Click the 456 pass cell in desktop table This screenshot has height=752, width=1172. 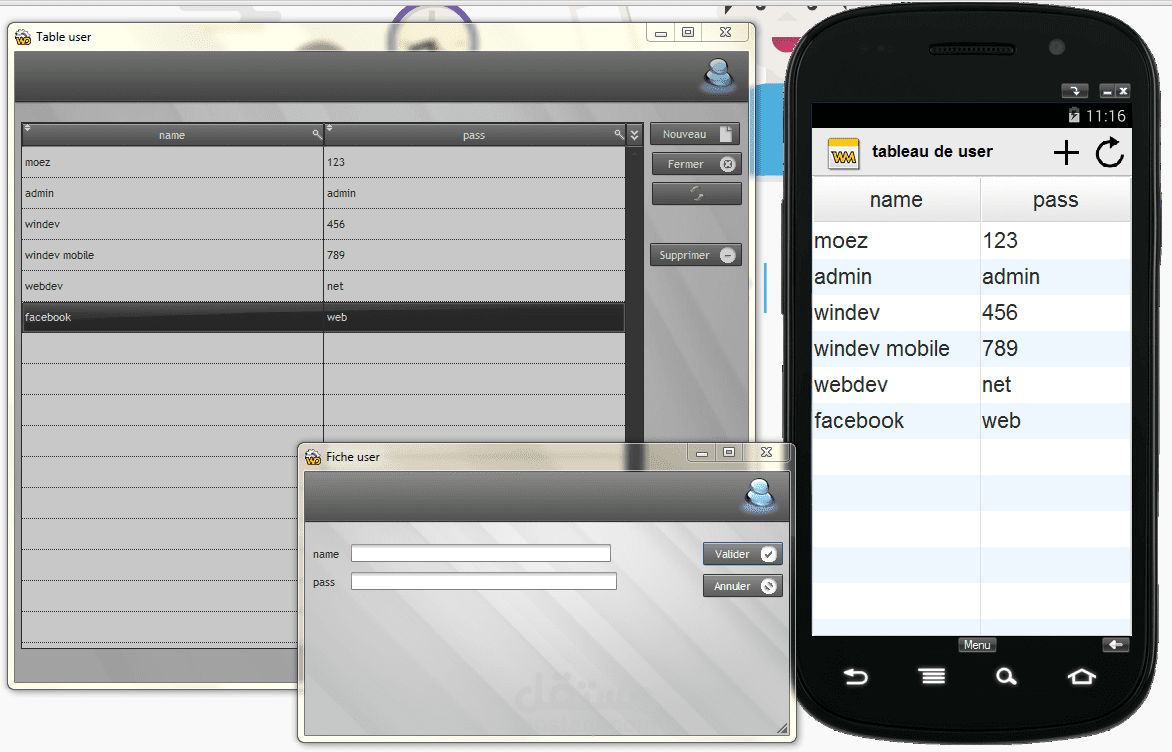coord(474,224)
